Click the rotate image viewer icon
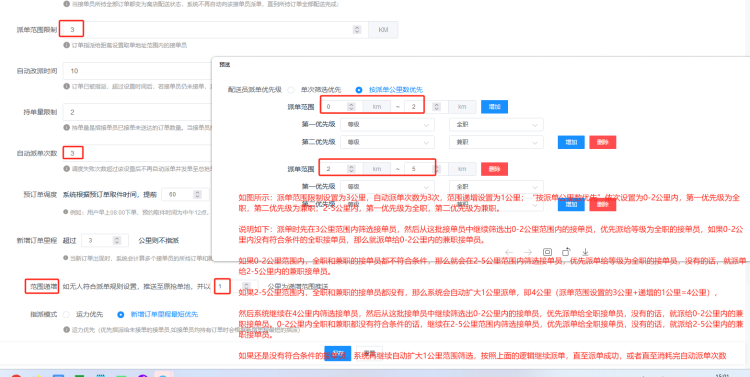The width and height of the screenshot is (750, 377). pos(566,252)
